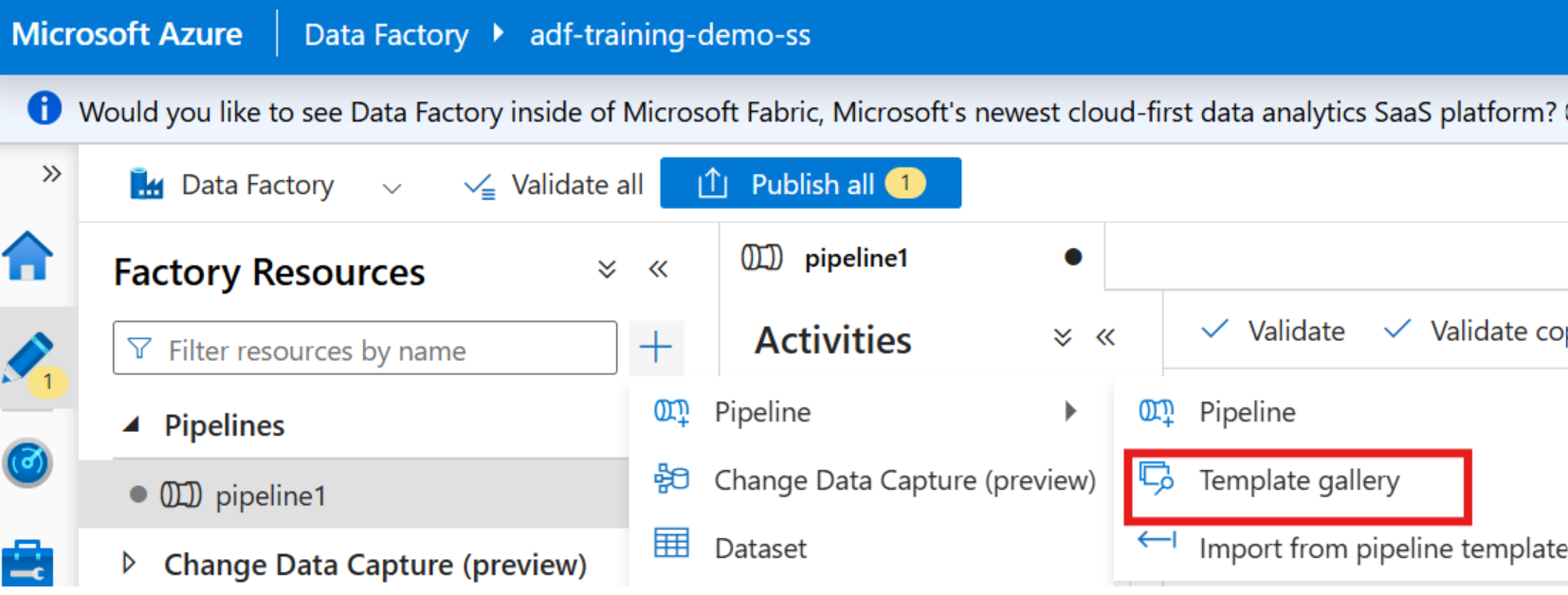Click adf-training-demo-ss breadcrumb
The width and height of the screenshot is (1568, 595).
click(670, 35)
